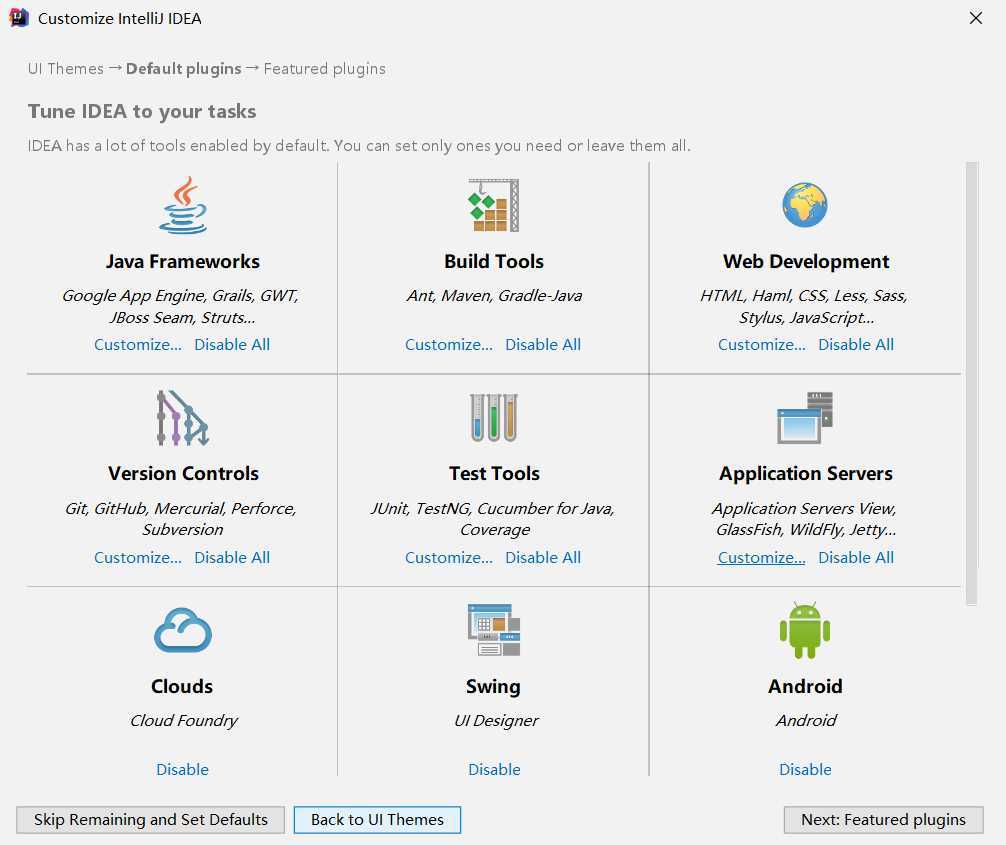
Task: Close the Customize IntelliJ IDEA dialog
Action: click(976, 18)
